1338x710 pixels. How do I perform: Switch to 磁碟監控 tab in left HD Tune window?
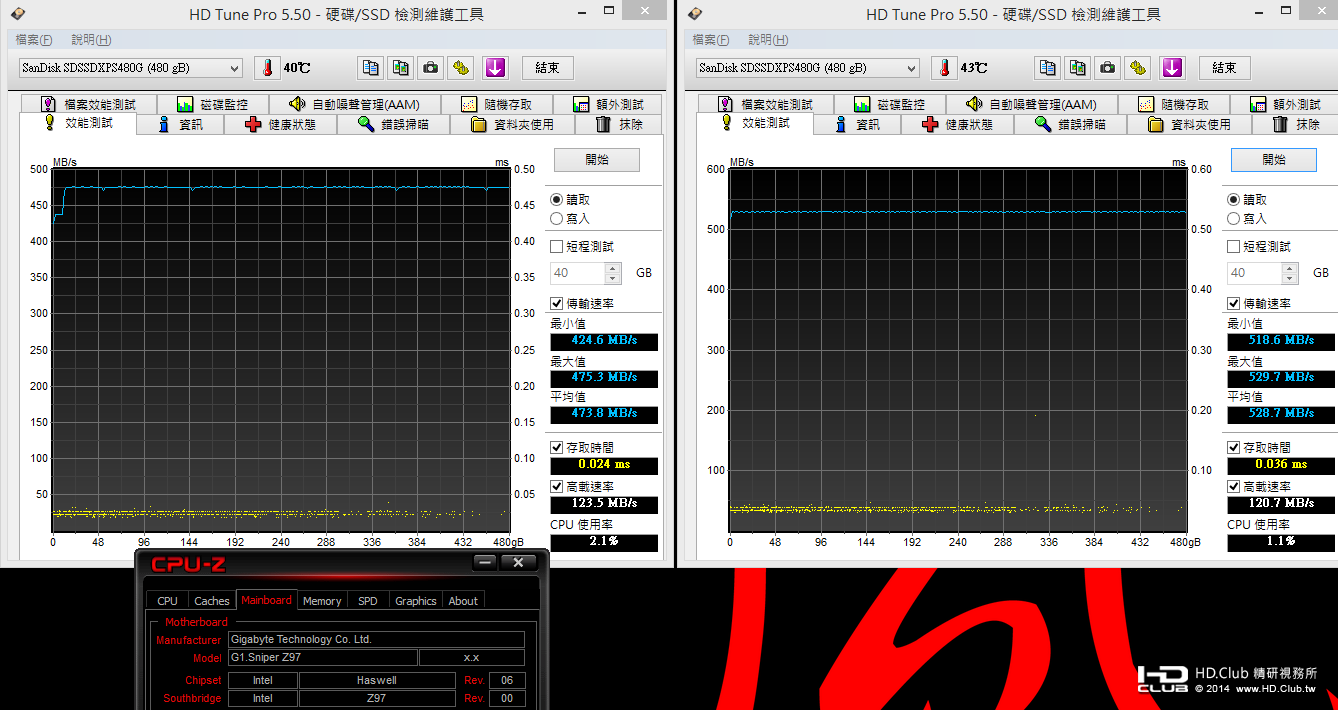tap(212, 104)
